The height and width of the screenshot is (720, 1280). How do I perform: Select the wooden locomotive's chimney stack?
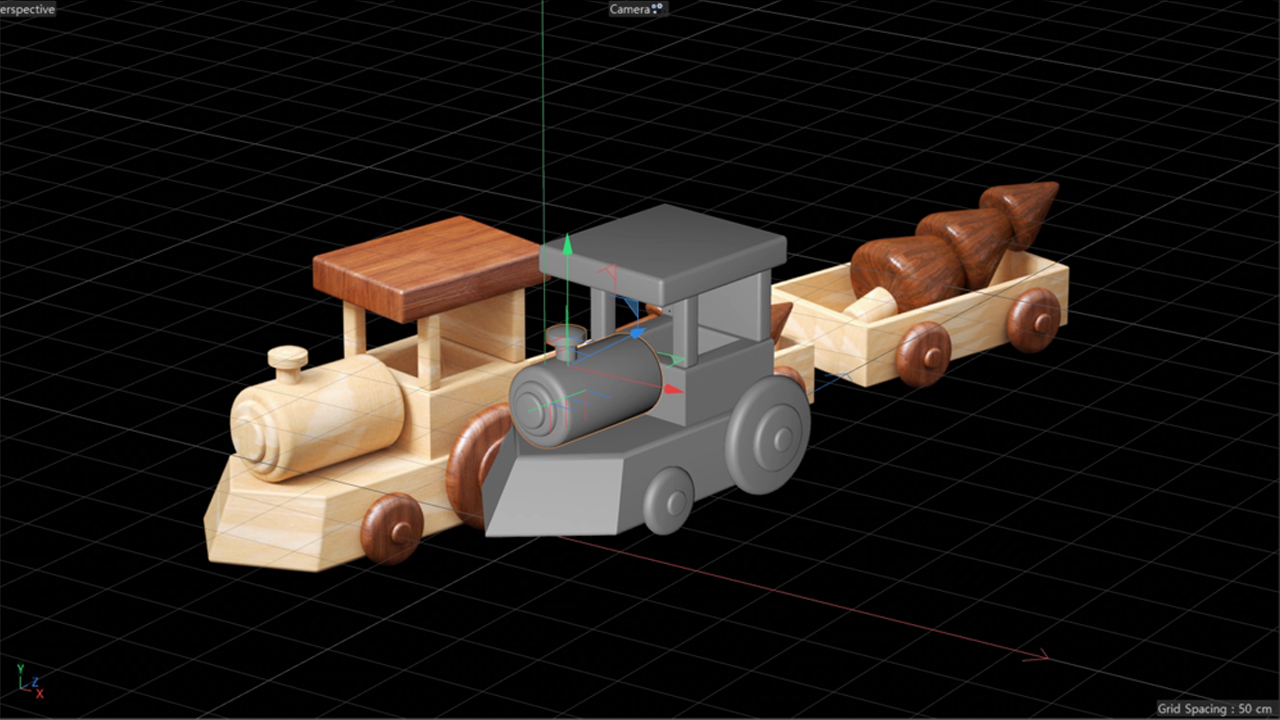point(287,364)
